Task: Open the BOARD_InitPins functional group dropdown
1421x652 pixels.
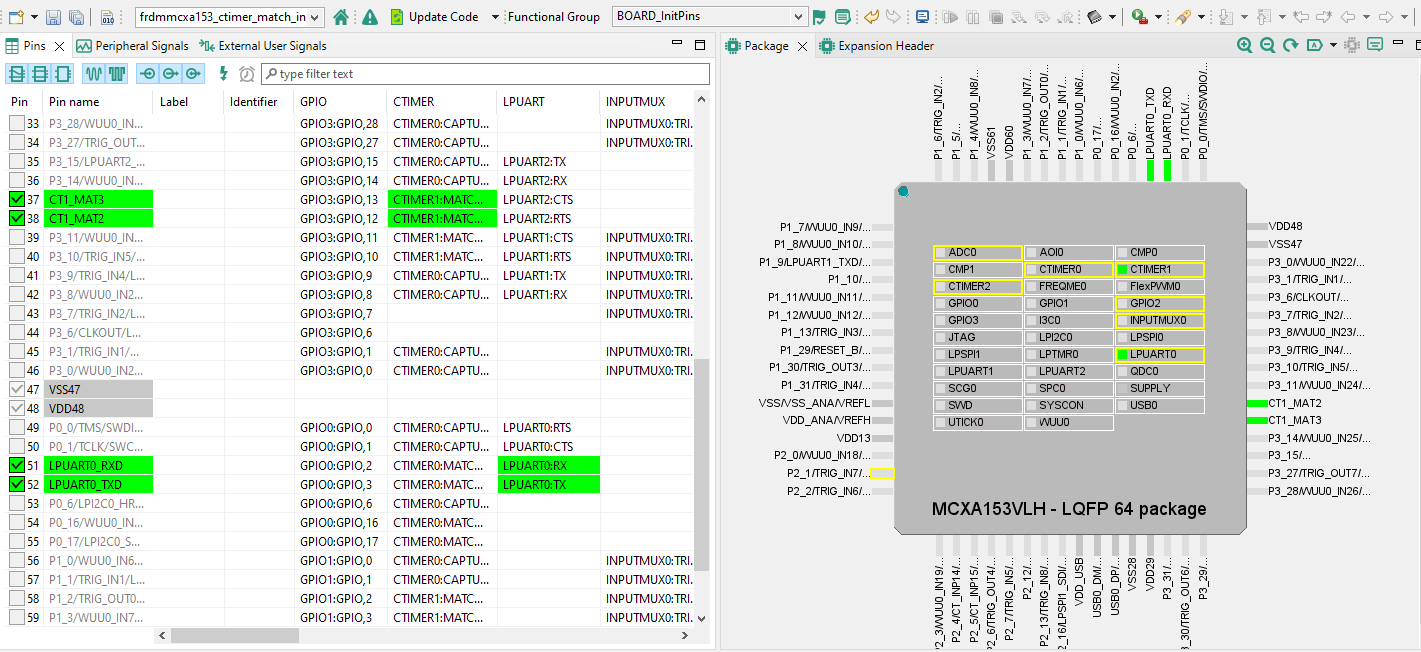Action: 798,17
